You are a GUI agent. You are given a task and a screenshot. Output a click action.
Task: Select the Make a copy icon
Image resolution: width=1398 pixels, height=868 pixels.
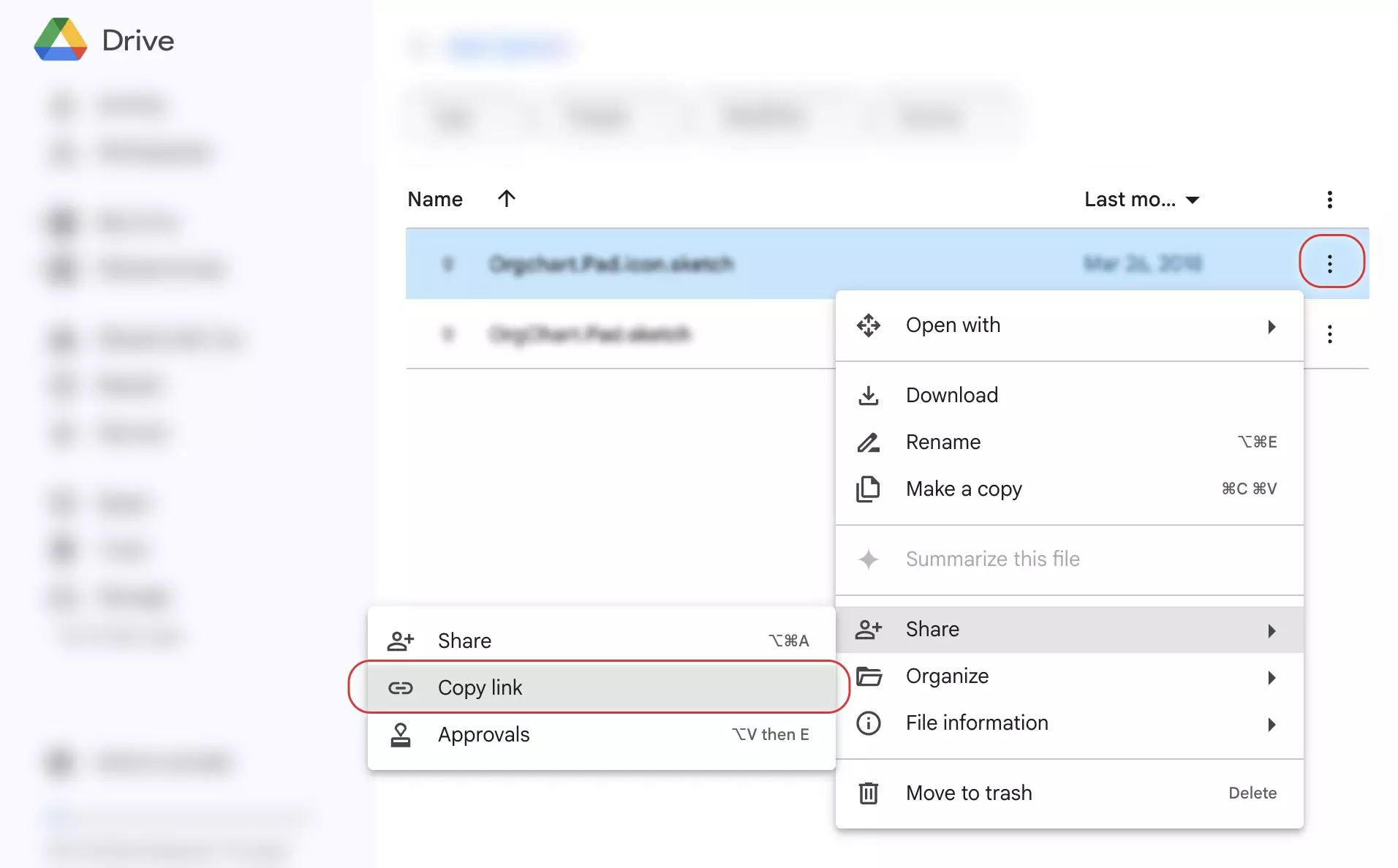click(869, 489)
